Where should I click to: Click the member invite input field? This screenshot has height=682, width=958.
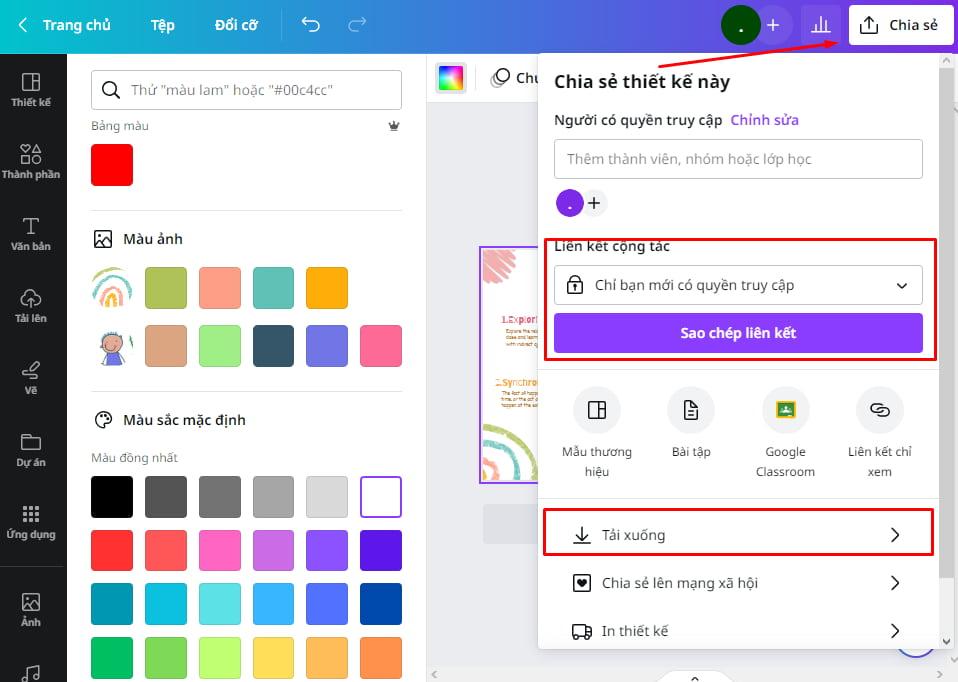738,159
